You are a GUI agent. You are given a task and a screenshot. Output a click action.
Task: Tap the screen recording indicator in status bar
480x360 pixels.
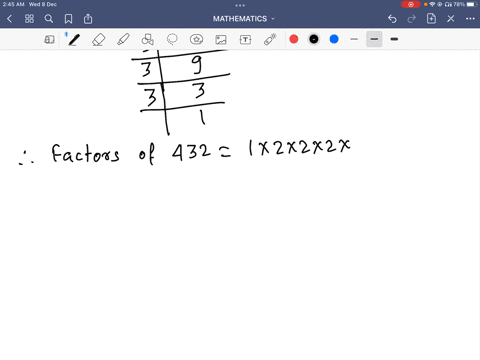coord(411,4)
